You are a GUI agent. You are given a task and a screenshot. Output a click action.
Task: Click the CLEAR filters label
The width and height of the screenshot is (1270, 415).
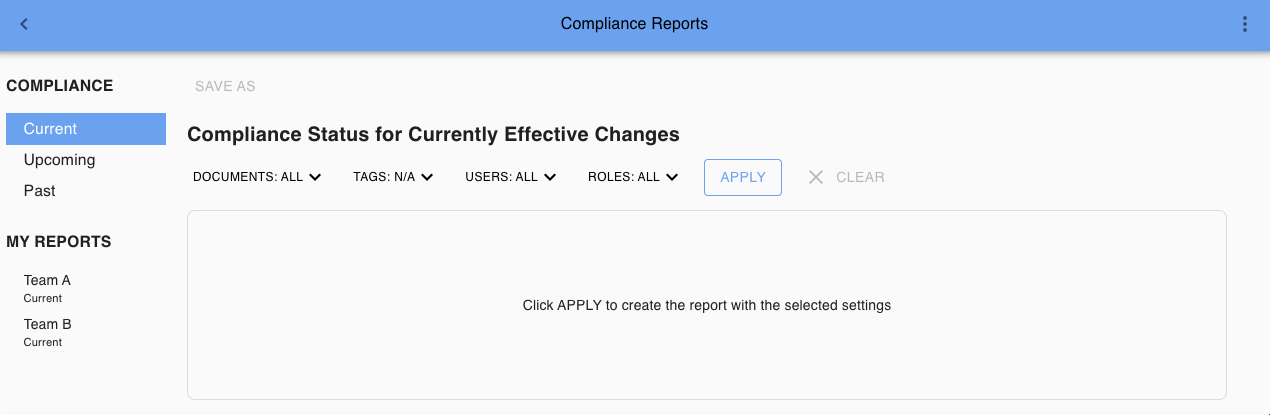tap(860, 177)
